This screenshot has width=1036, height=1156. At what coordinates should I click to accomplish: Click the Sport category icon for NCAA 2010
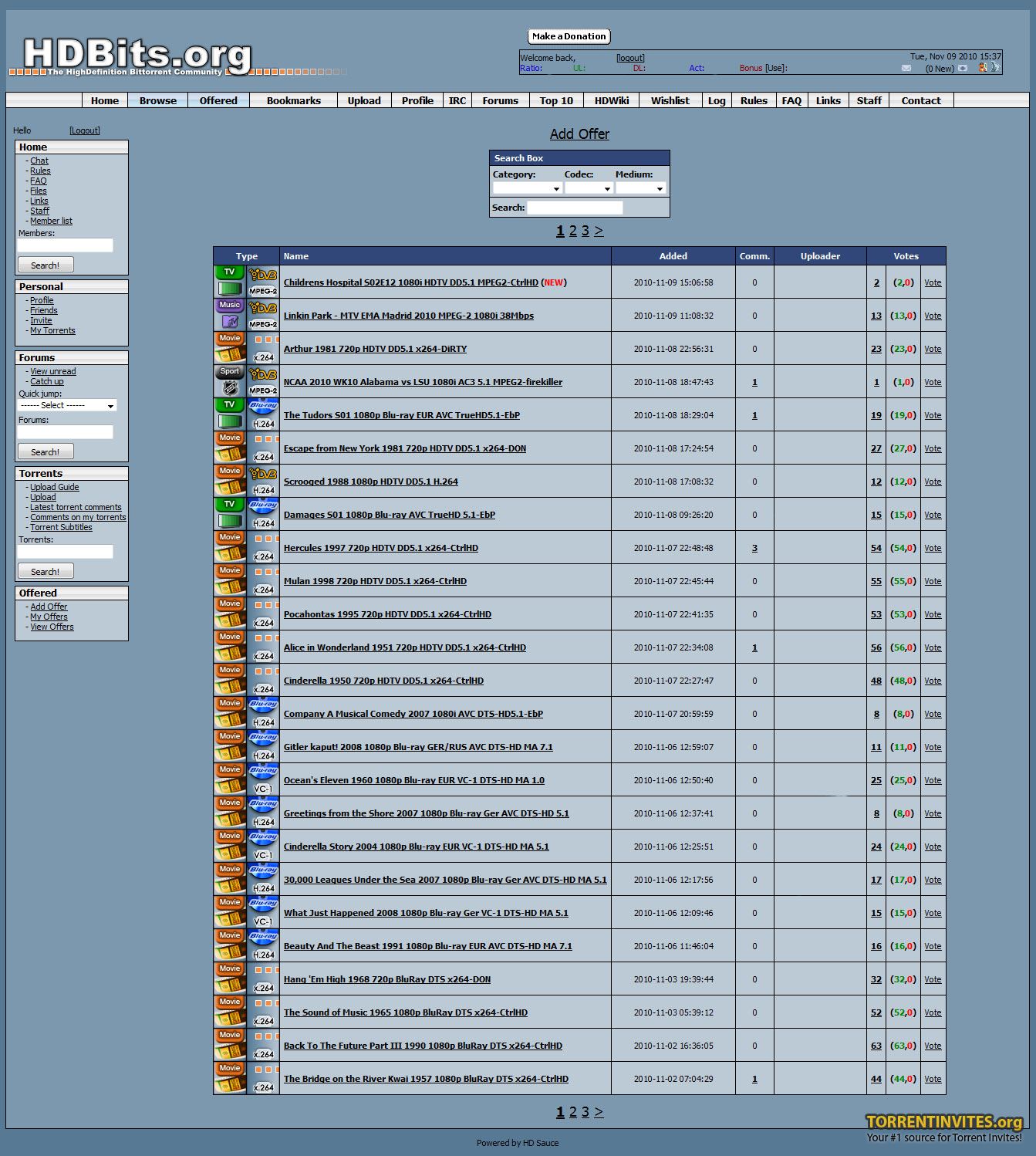coord(230,381)
